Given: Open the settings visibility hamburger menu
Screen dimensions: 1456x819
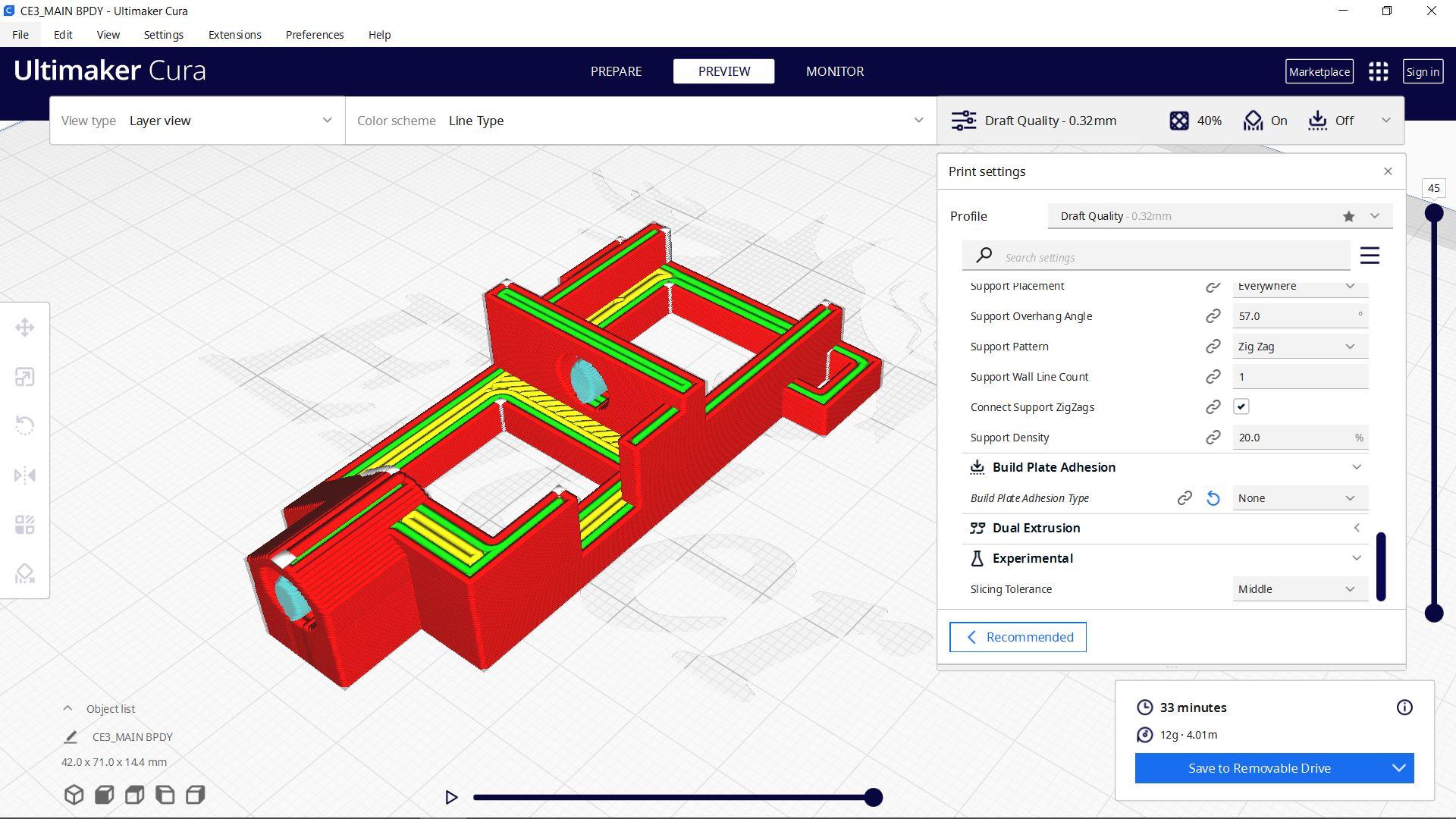Looking at the screenshot, I should [1369, 256].
